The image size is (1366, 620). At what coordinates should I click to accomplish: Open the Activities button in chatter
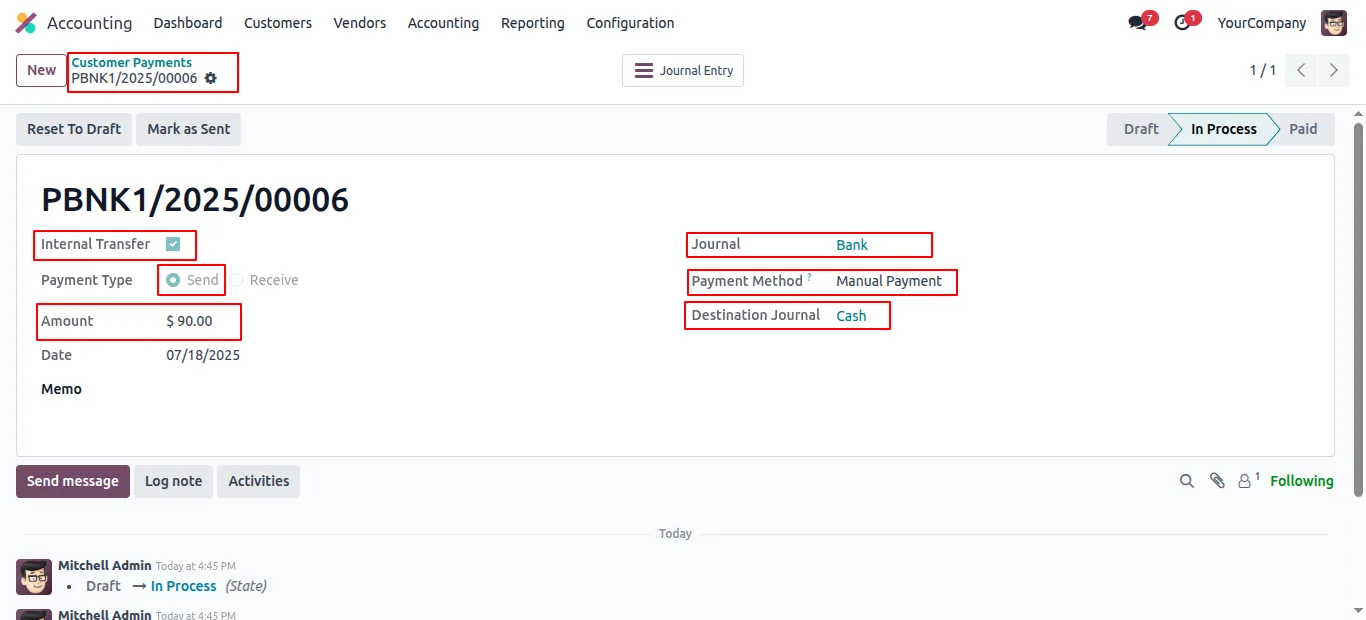[x=259, y=481]
